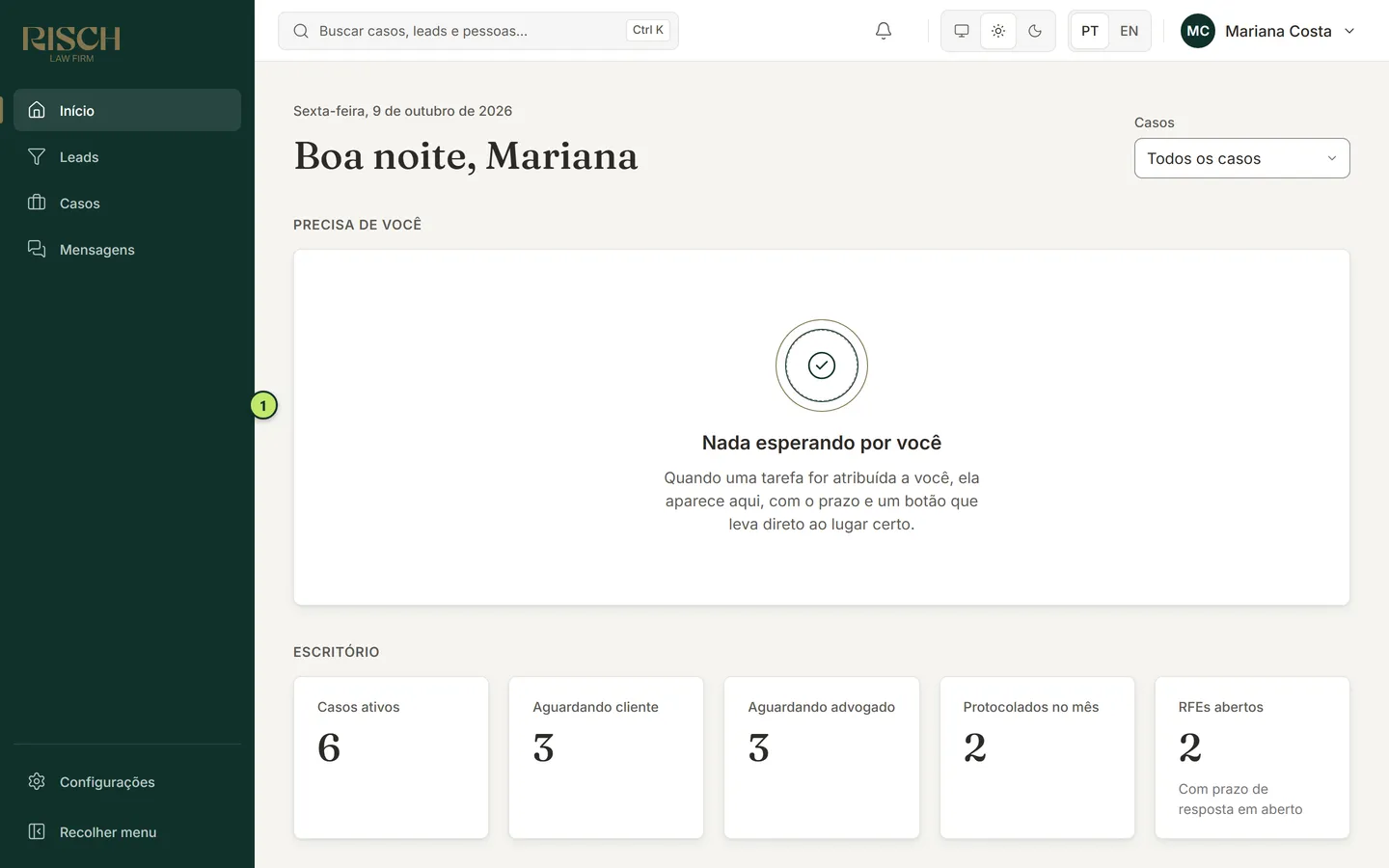
Task: Open the Todos os casos dropdown
Action: coord(1242,158)
